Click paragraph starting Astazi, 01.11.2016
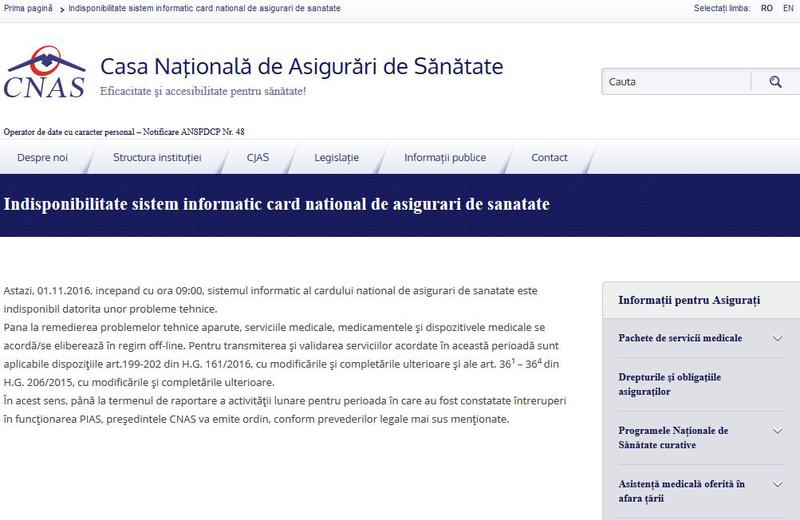The width and height of the screenshot is (800, 520). pyautogui.click(x=270, y=300)
